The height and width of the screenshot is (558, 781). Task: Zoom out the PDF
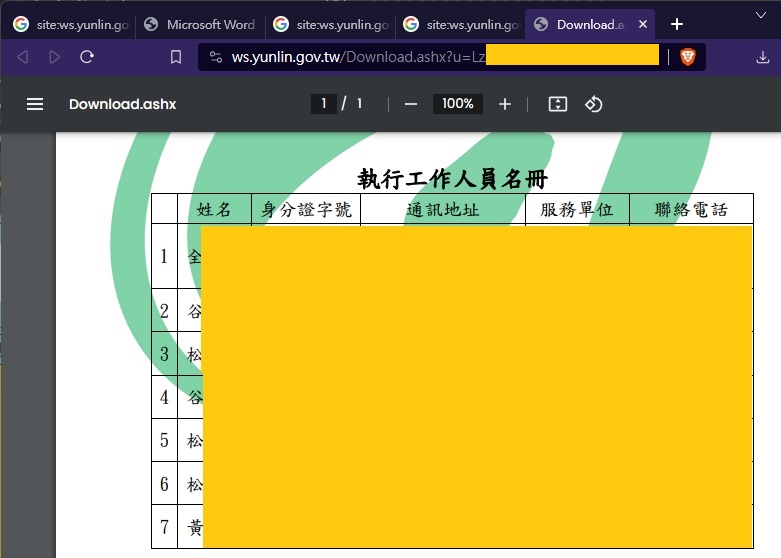pyautogui.click(x=411, y=104)
